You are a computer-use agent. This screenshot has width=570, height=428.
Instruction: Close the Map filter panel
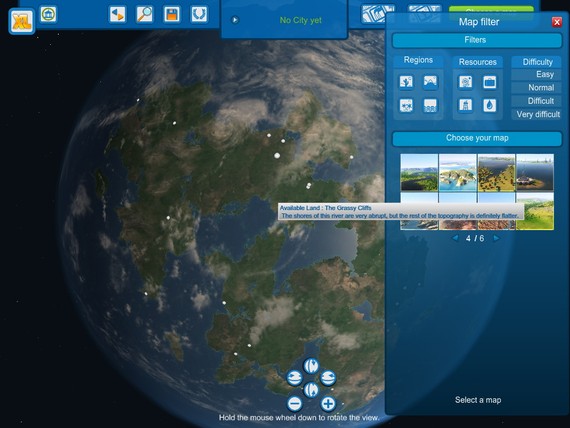click(x=557, y=22)
